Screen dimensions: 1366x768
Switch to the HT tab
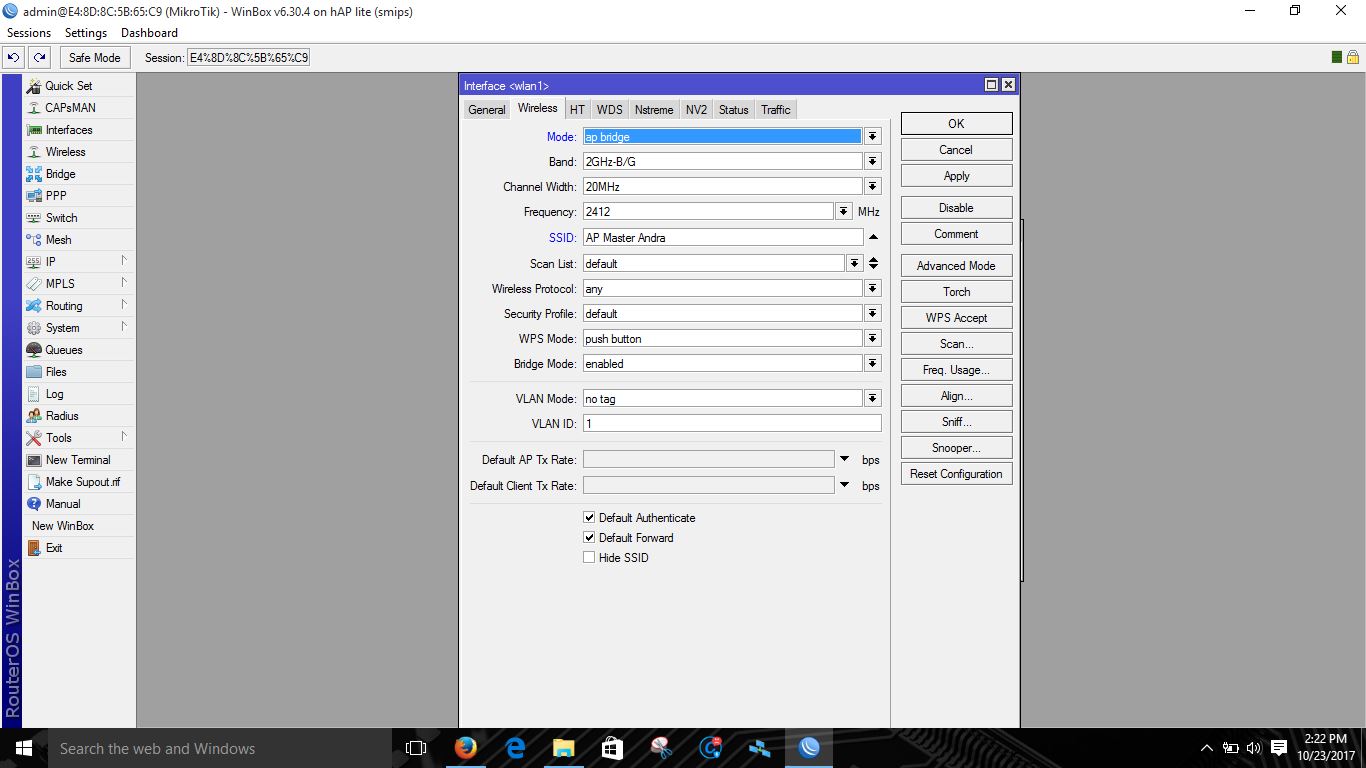(x=577, y=109)
